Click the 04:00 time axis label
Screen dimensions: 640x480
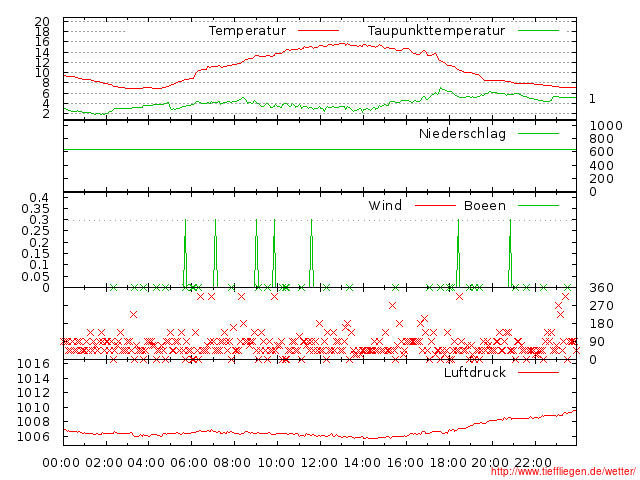tap(146, 462)
